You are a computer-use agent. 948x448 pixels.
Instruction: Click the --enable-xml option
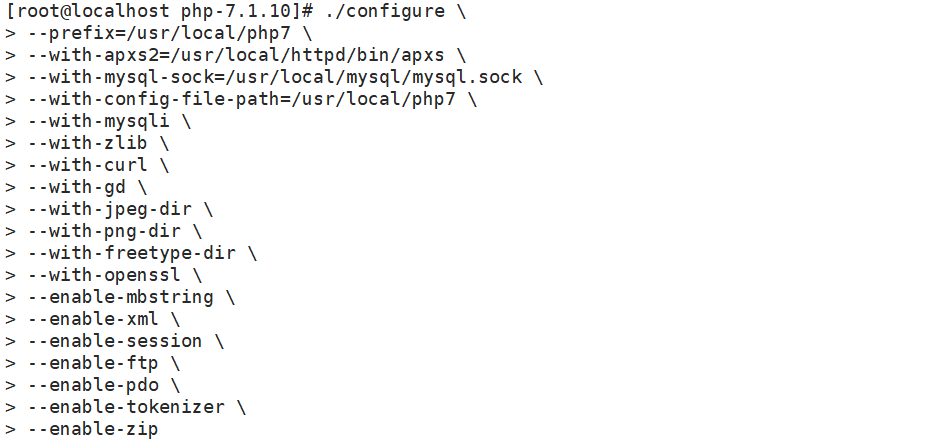pos(92,319)
